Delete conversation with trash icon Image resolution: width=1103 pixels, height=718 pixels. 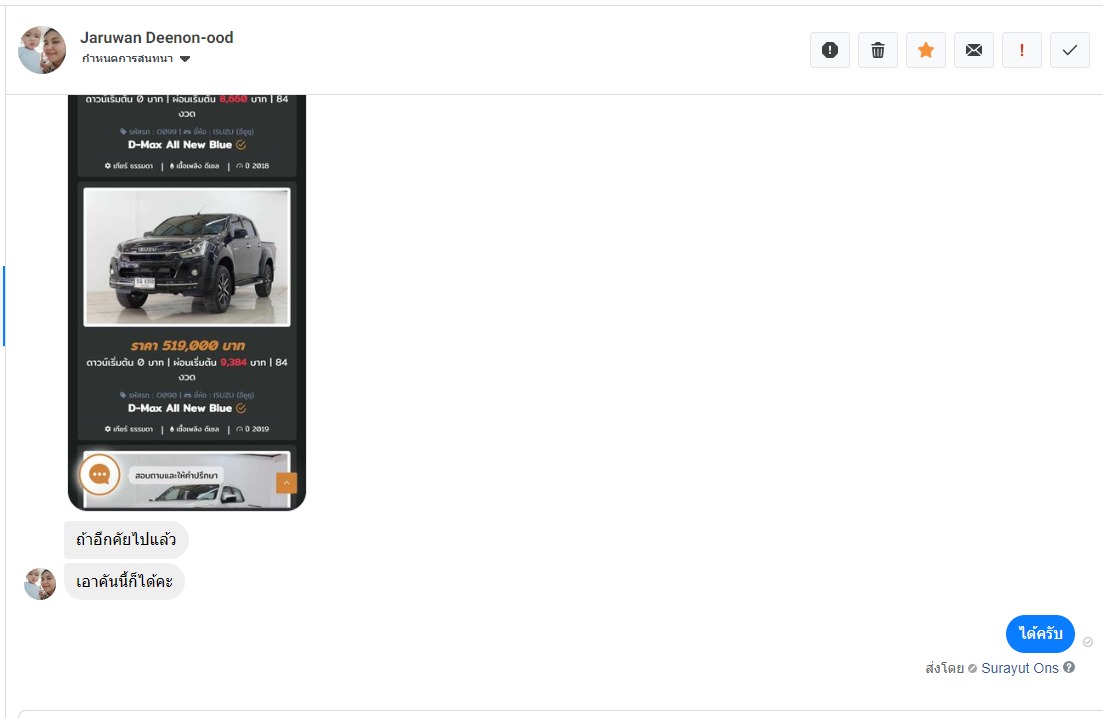(x=878, y=50)
